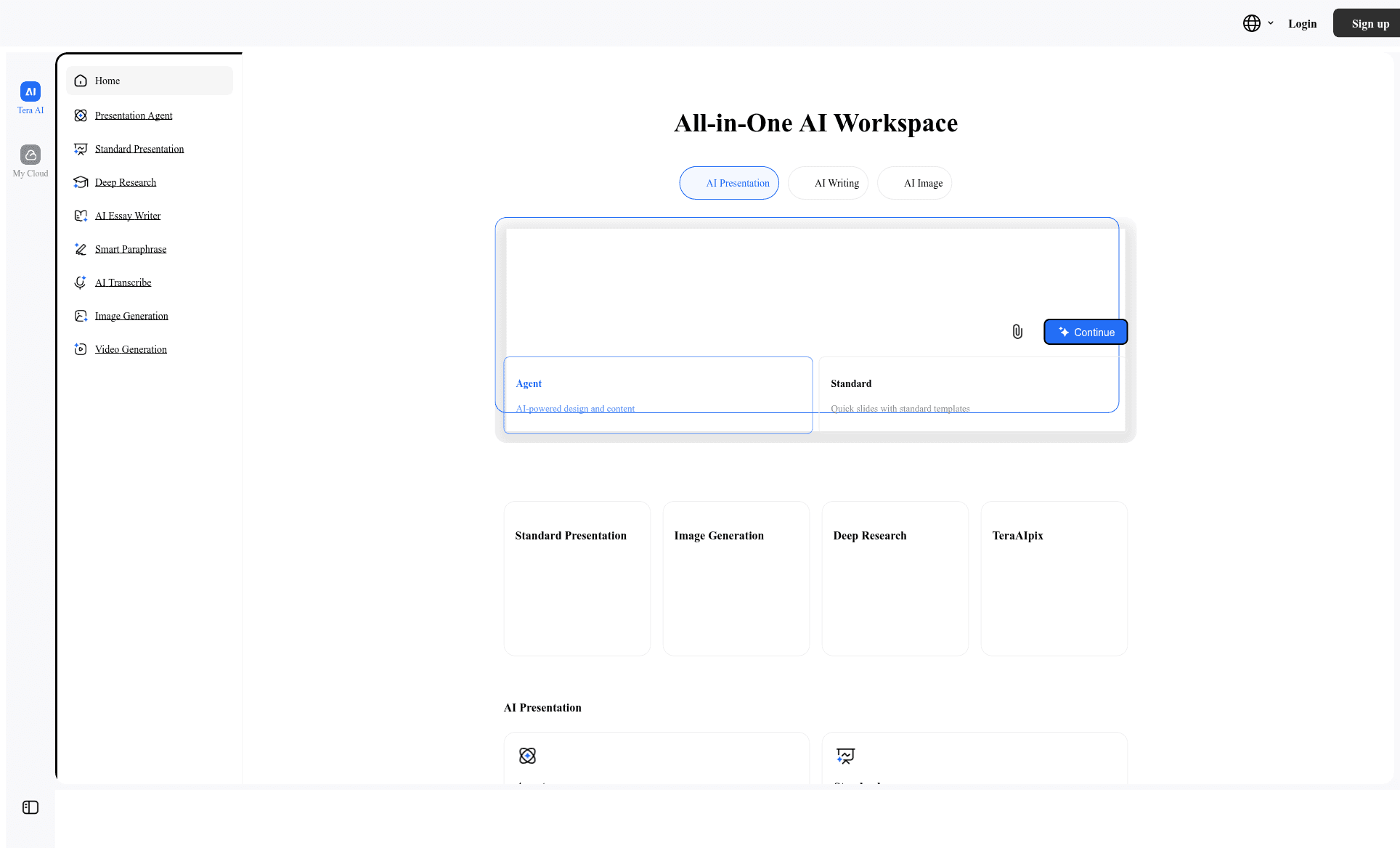Click the Tera AI logo icon
This screenshot has height=848, width=1400.
[x=30, y=91]
